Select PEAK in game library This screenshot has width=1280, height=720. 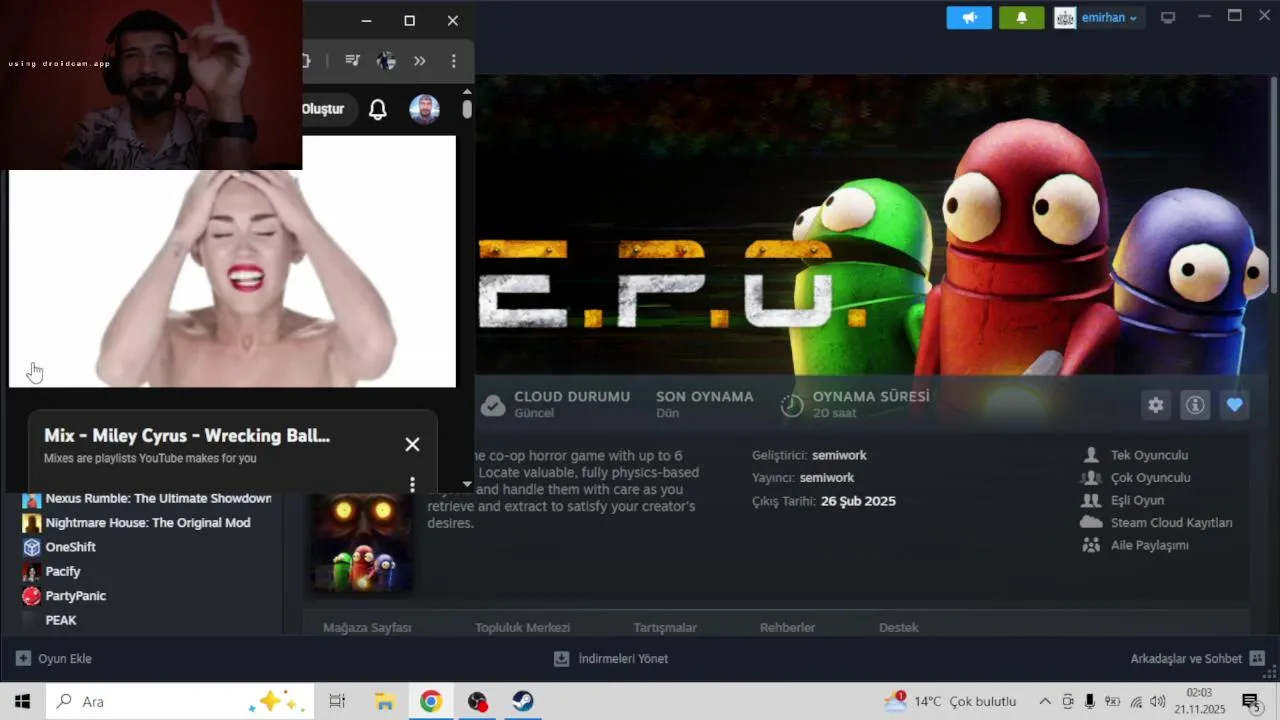(x=61, y=620)
